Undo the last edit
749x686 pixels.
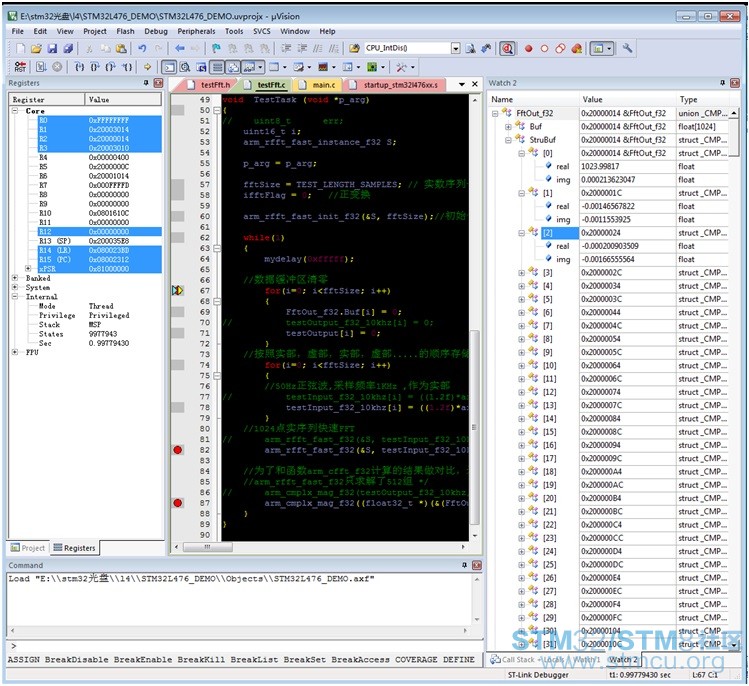point(142,49)
